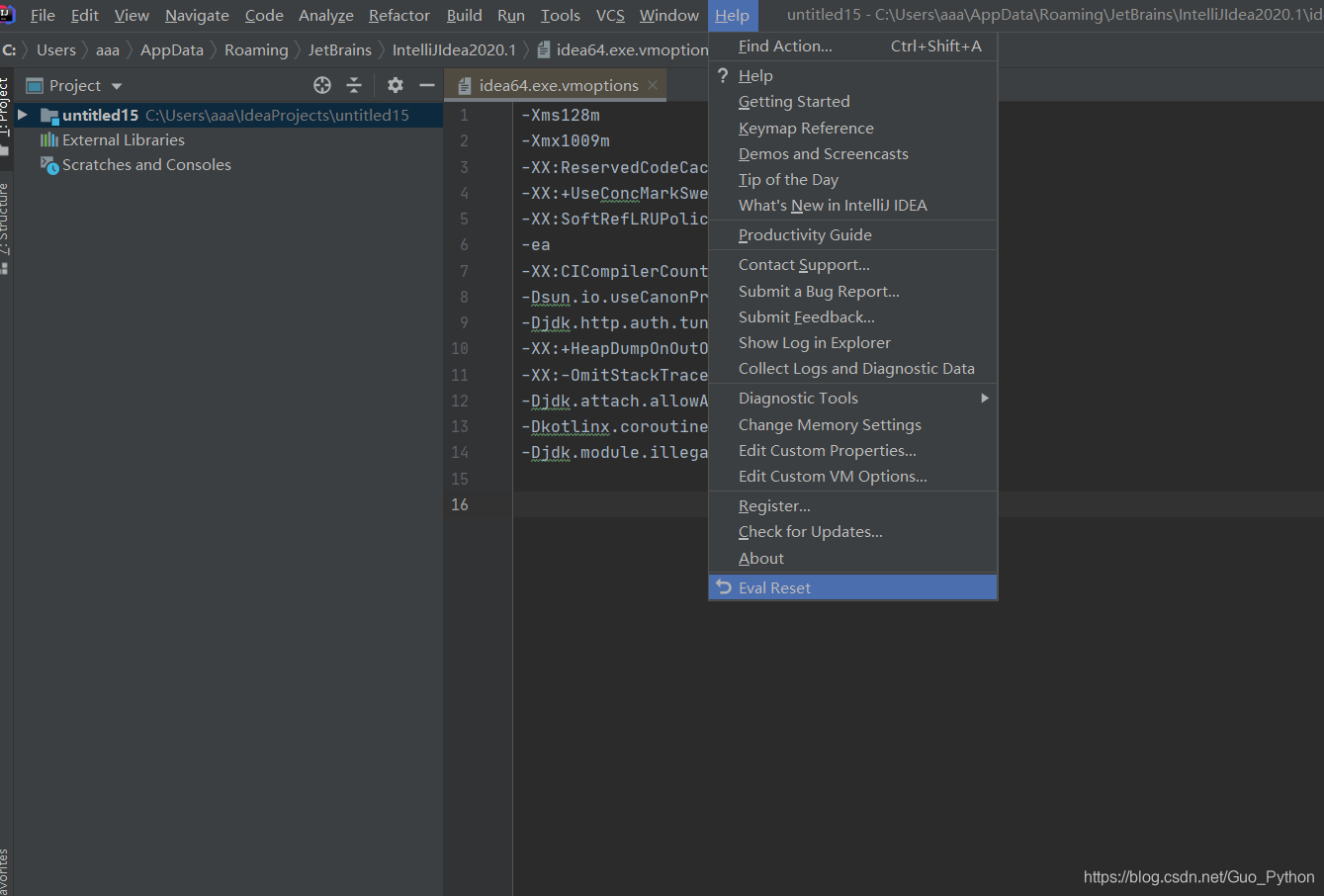This screenshot has height=896, width=1324.
Task: Open the Structure side tool tab
Action: point(5,227)
